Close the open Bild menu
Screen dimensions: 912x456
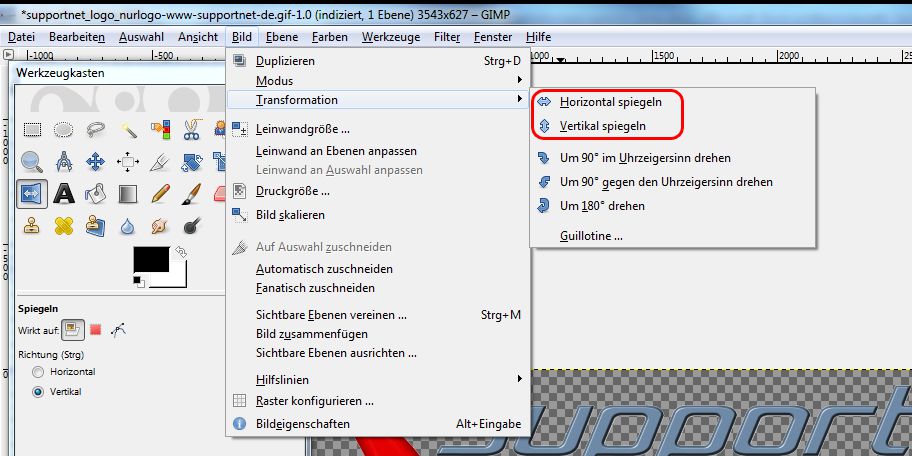241,37
